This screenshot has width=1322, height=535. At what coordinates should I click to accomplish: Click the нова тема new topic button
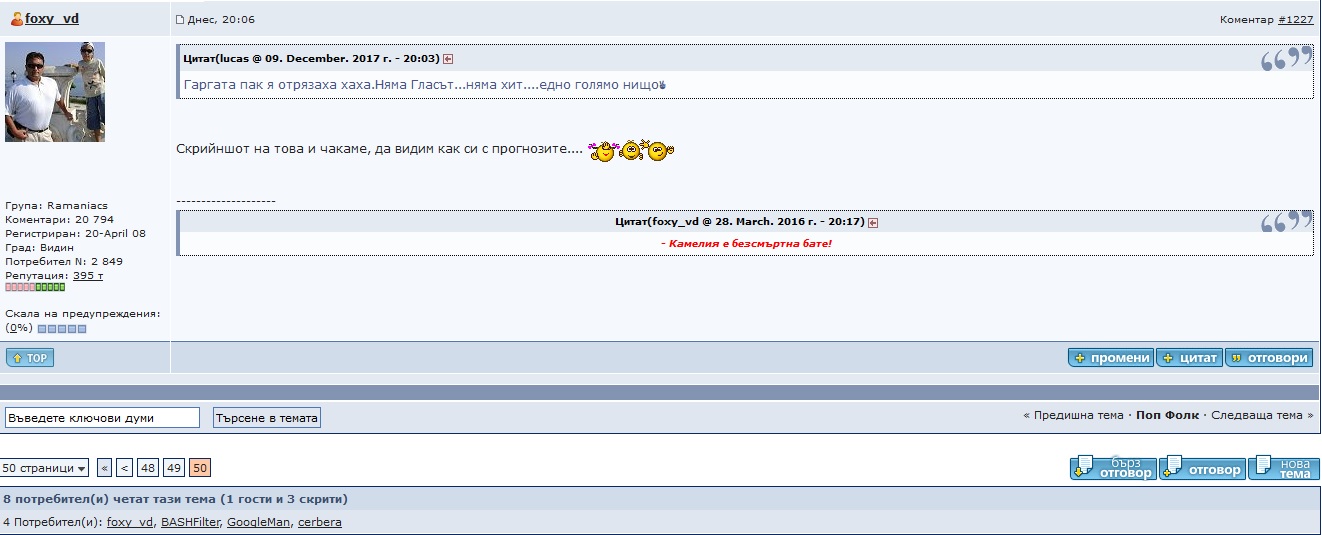(x=1283, y=468)
